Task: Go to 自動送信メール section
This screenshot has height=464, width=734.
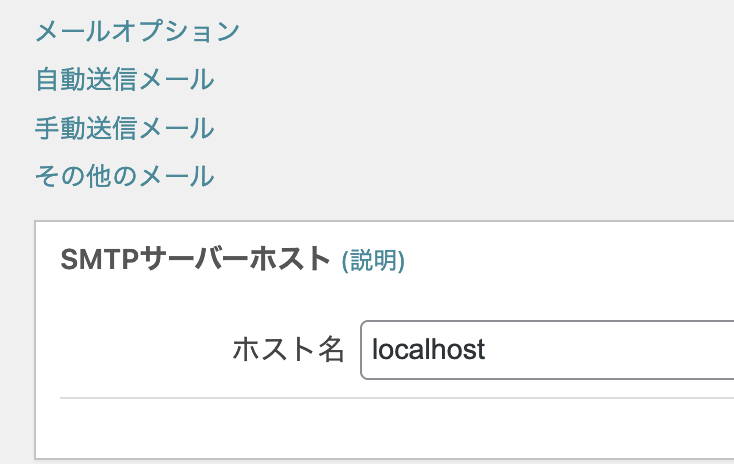Action: coord(125,79)
